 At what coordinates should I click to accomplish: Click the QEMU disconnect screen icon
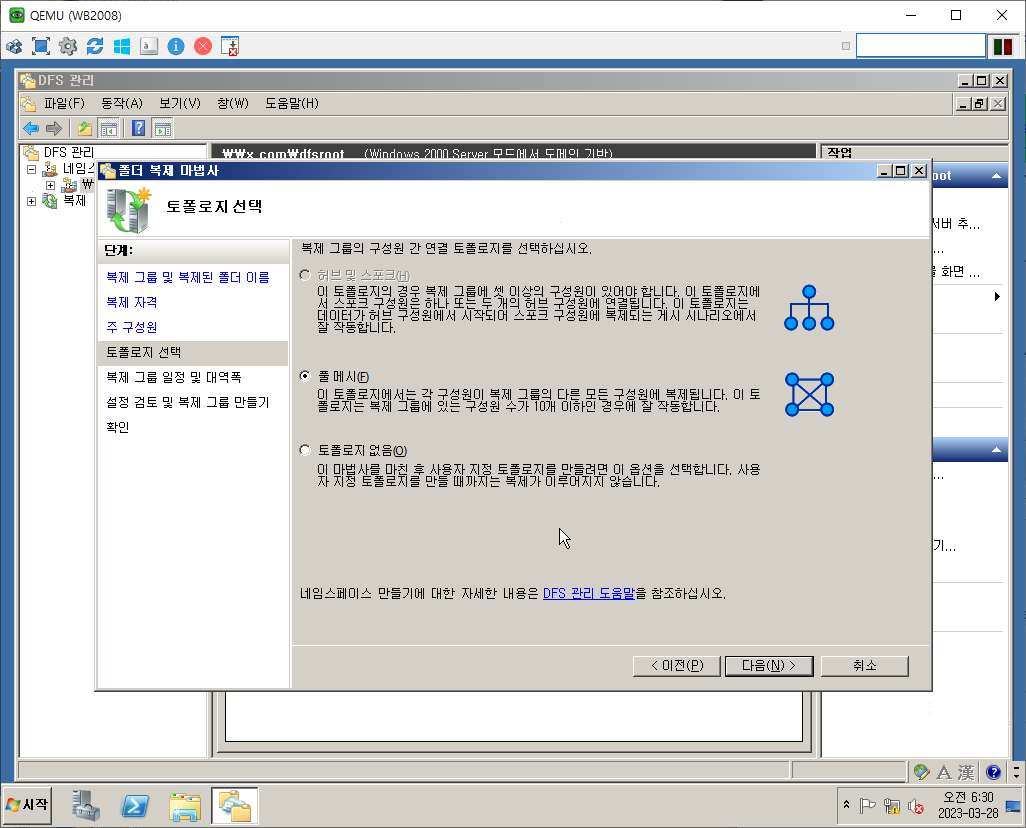(x=230, y=46)
